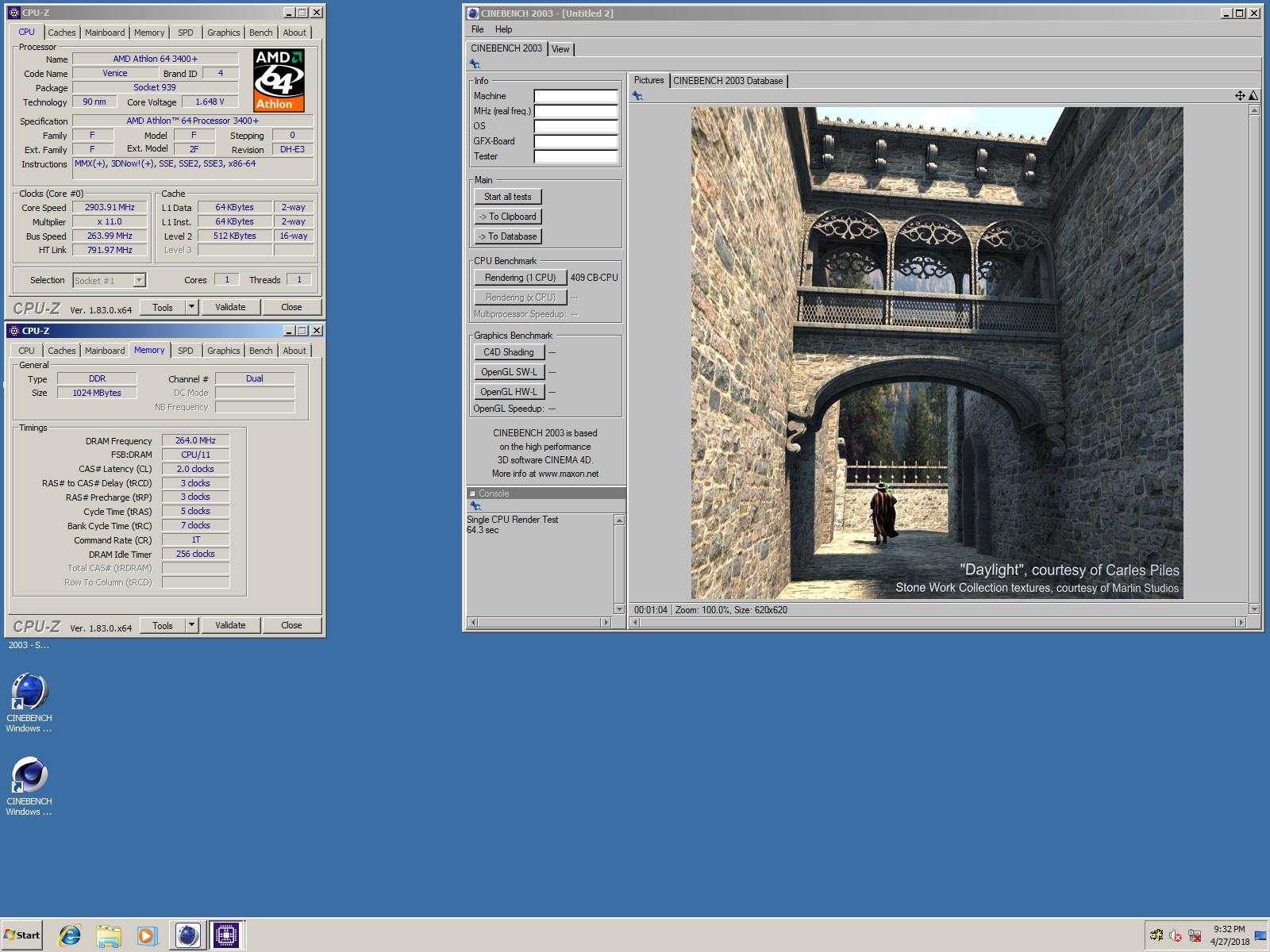Click Validate in Memory CPU-Z window
This screenshot has width=1270, height=952.
tap(230, 625)
